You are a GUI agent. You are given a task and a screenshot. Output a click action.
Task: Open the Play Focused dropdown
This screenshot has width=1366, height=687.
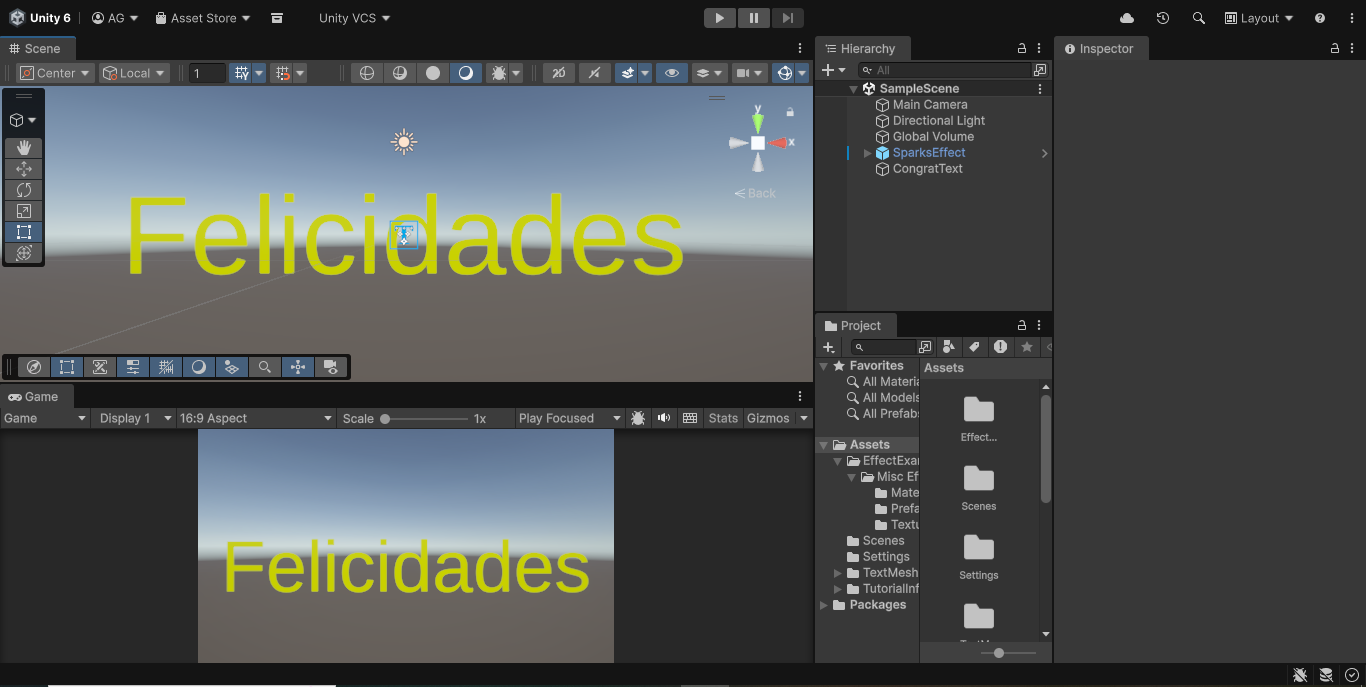click(570, 418)
